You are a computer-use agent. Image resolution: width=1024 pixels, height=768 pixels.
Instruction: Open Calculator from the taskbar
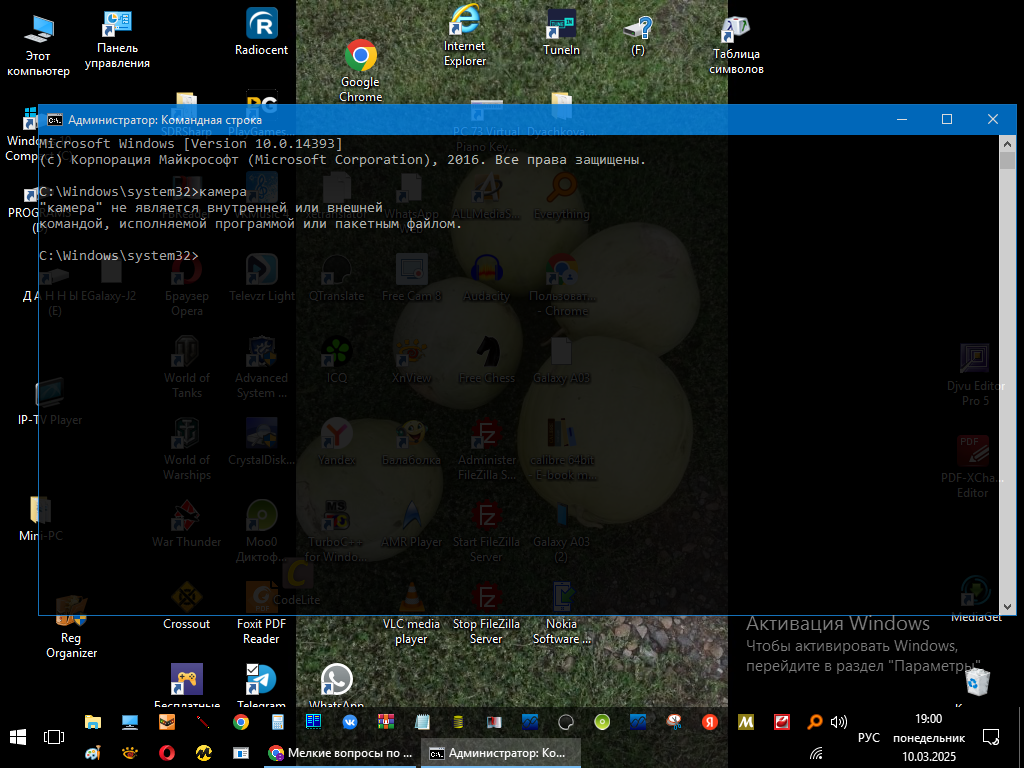pyautogui.click(x=278, y=722)
